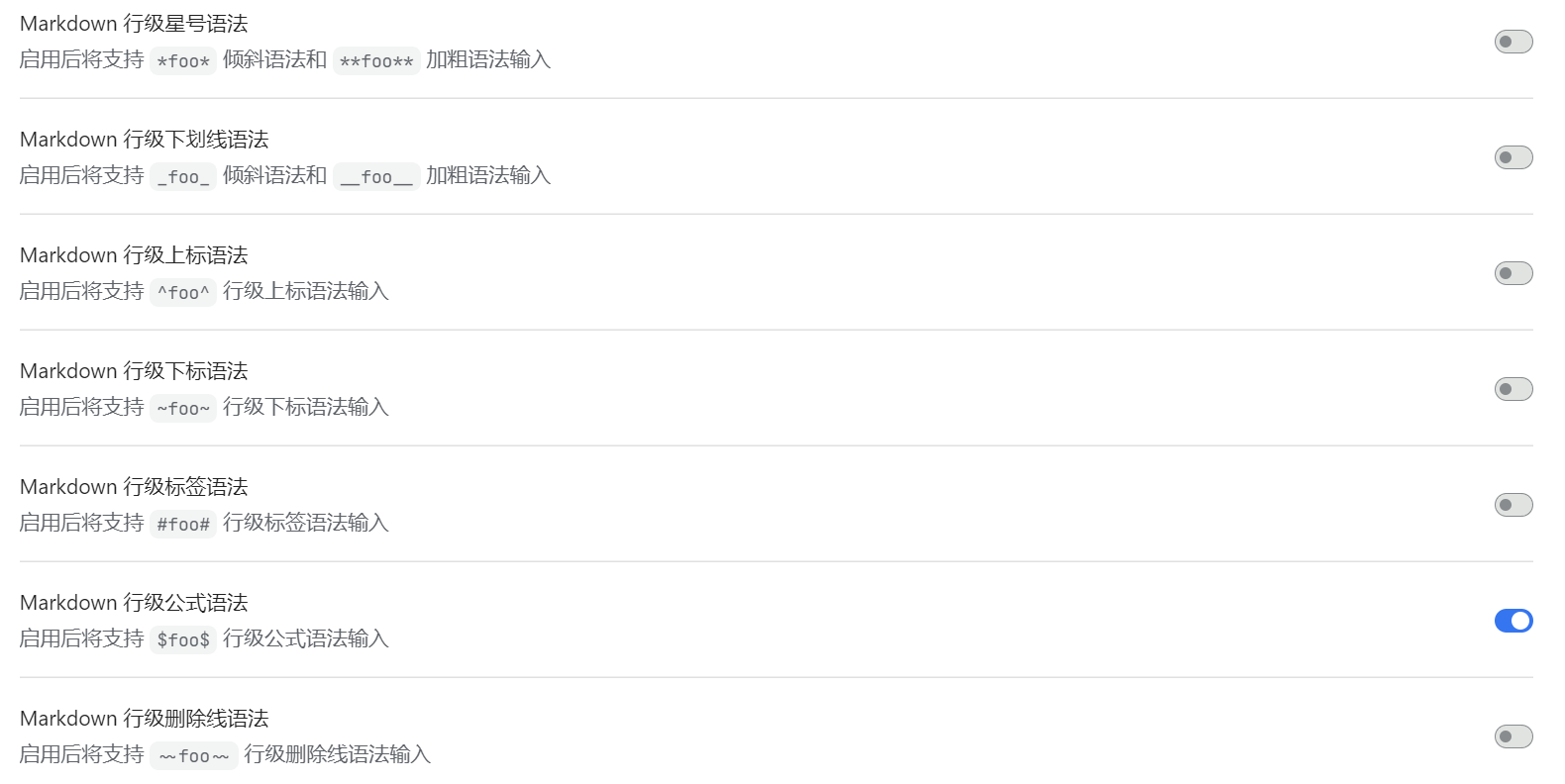Click the "Markdown 行级删除线语法" setting title
1565x784 pixels.
click(x=145, y=719)
